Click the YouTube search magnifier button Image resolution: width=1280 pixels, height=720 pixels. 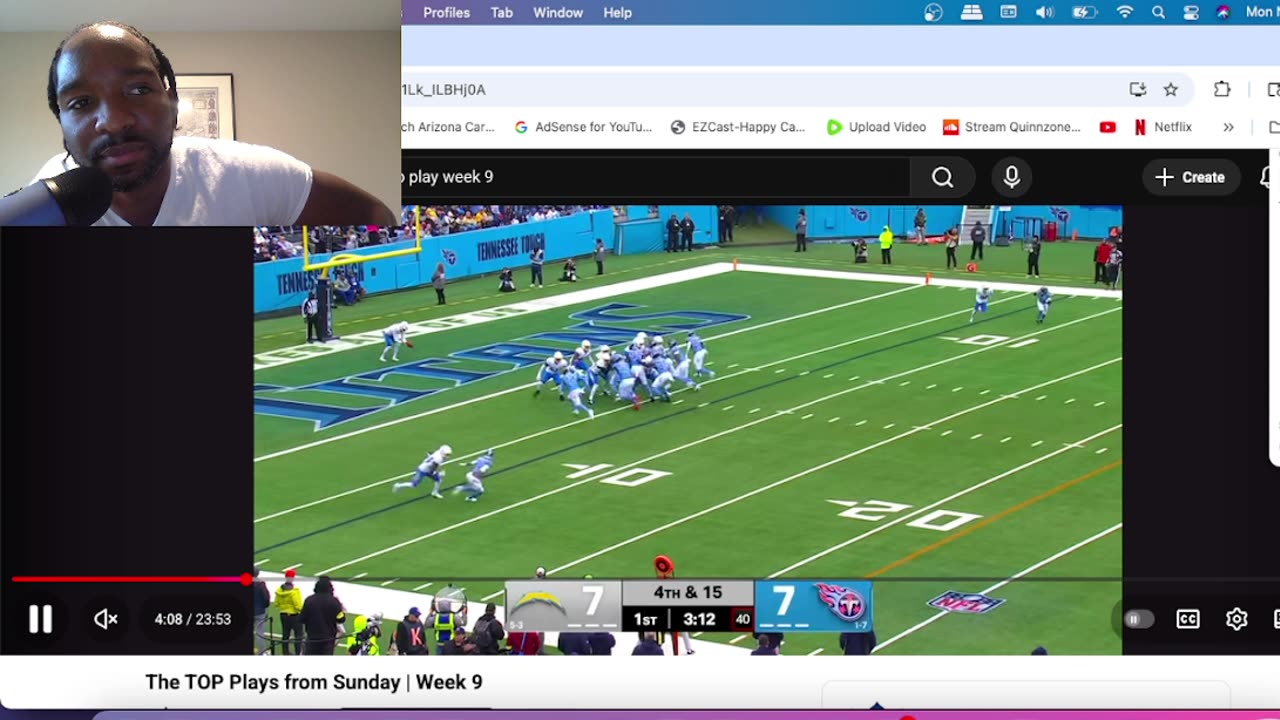point(942,177)
